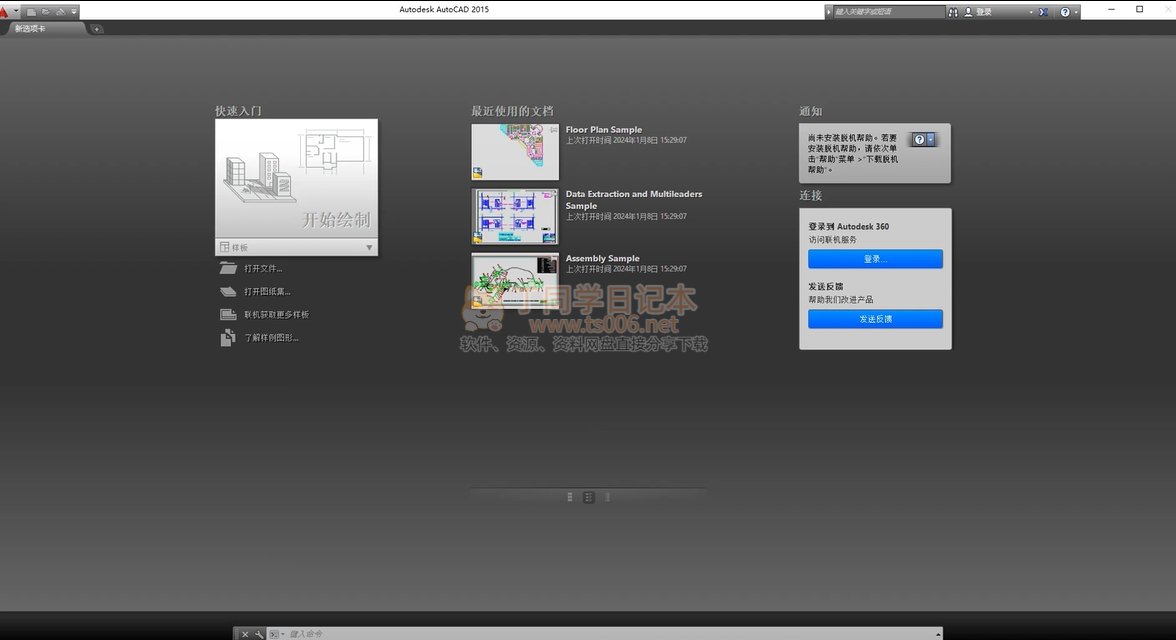The image size is (1176, 640).
Task: Switch recent documents to the right view mode
Action: coord(607,497)
